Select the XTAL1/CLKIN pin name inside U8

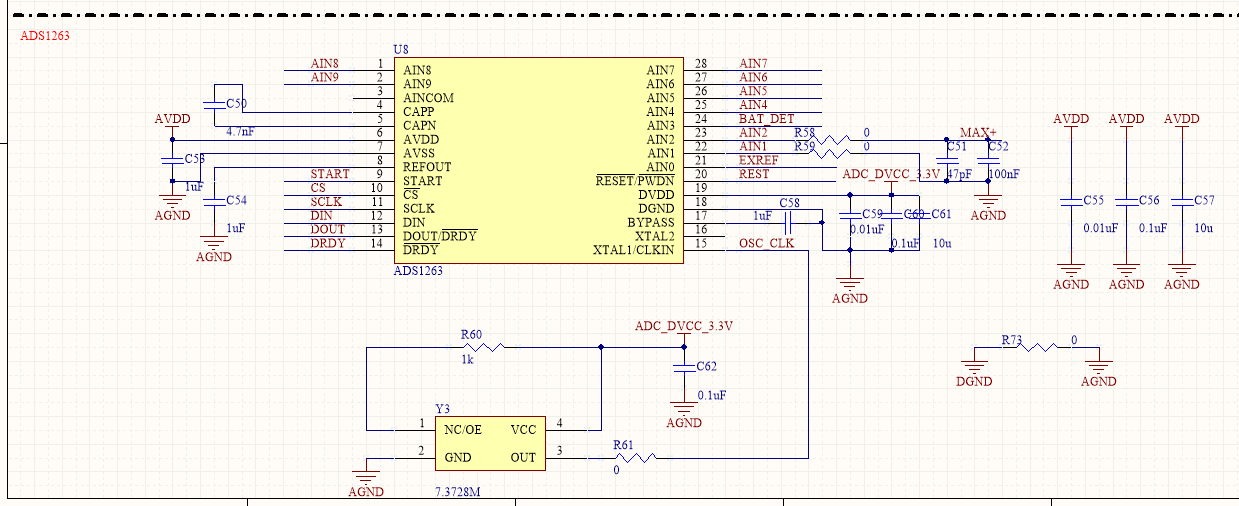tap(634, 250)
